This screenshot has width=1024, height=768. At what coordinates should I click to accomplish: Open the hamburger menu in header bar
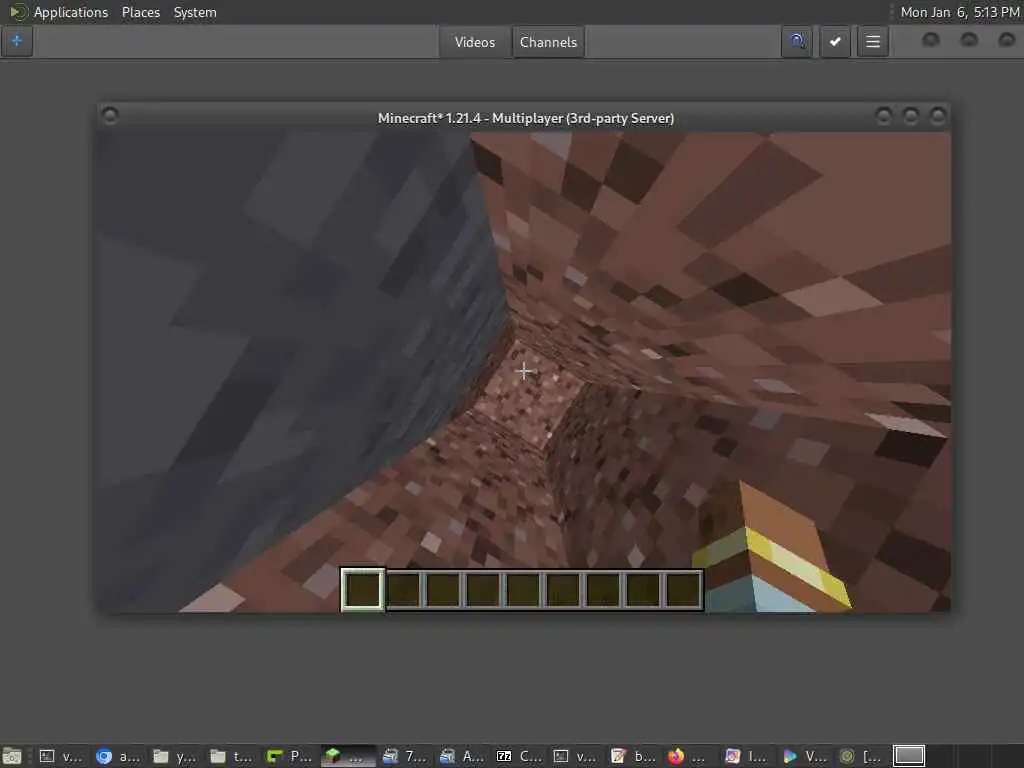click(x=872, y=42)
